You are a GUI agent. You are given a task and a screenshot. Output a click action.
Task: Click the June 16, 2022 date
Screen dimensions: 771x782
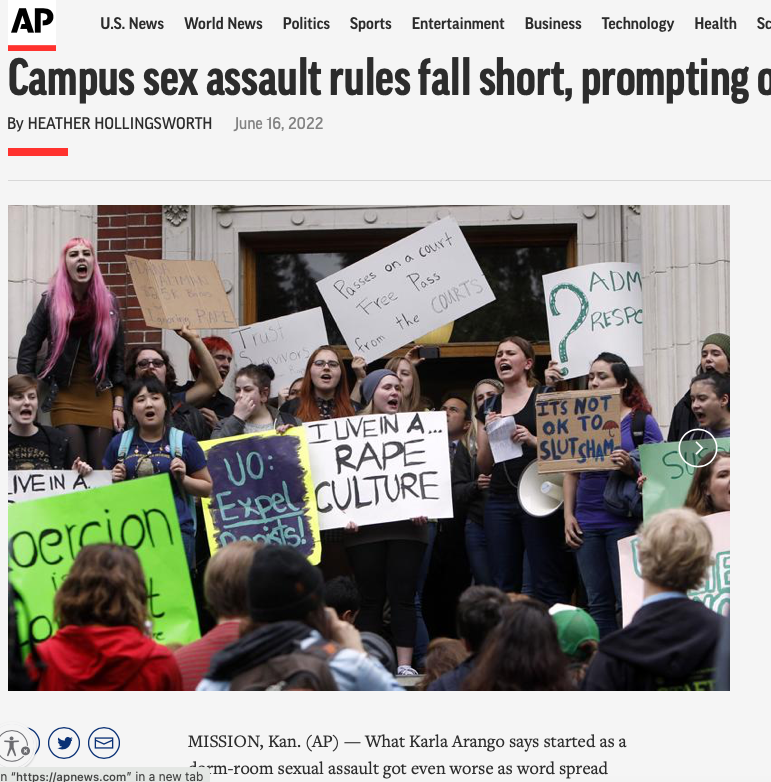coord(279,123)
